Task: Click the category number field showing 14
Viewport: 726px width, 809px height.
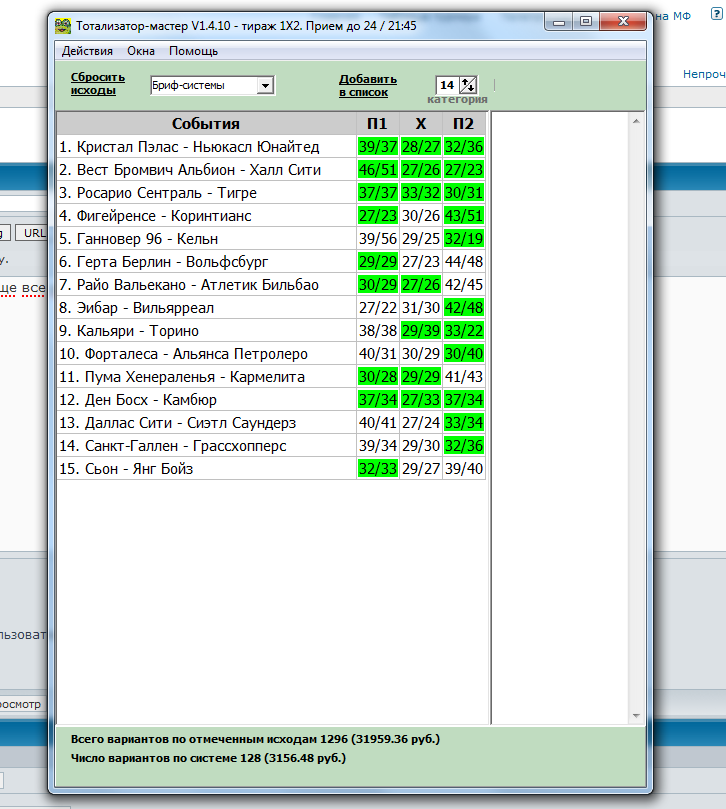Action: (447, 85)
